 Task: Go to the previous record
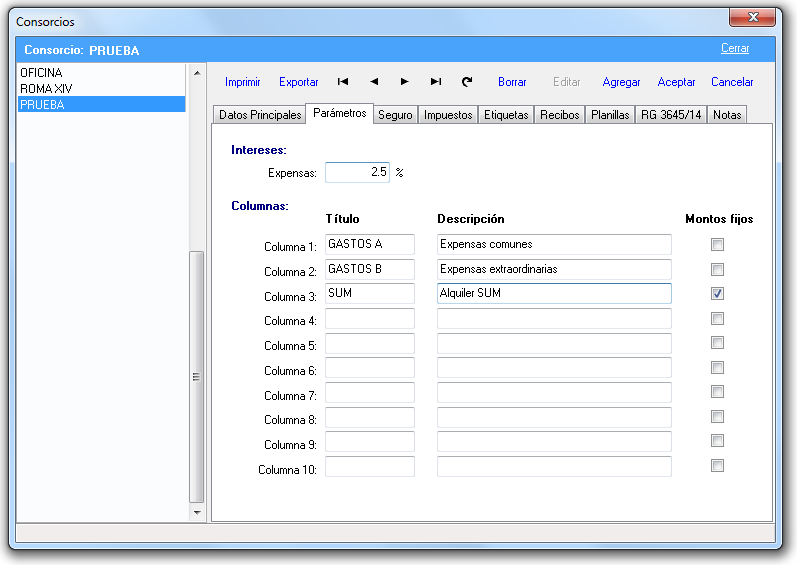pyautogui.click(x=374, y=82)
